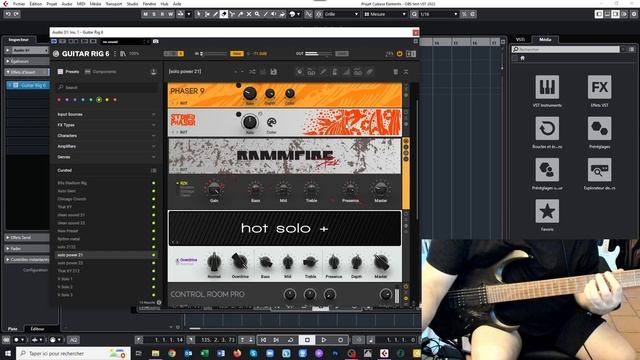This screenshot has width=640, height=360.
Task: Open Windows Start menu
Action: point(7,353)
